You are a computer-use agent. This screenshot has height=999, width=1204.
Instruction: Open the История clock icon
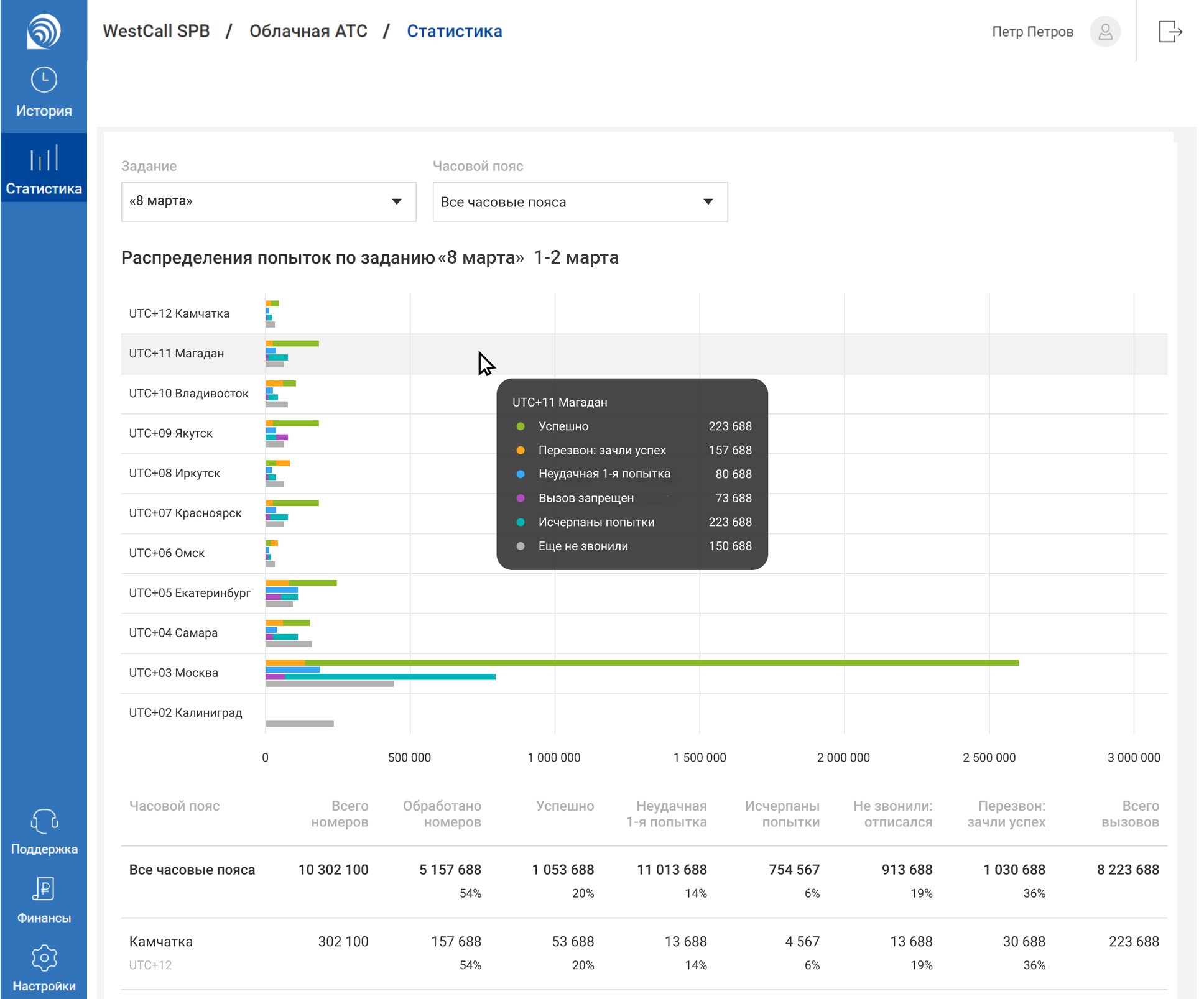click(44, 80)
